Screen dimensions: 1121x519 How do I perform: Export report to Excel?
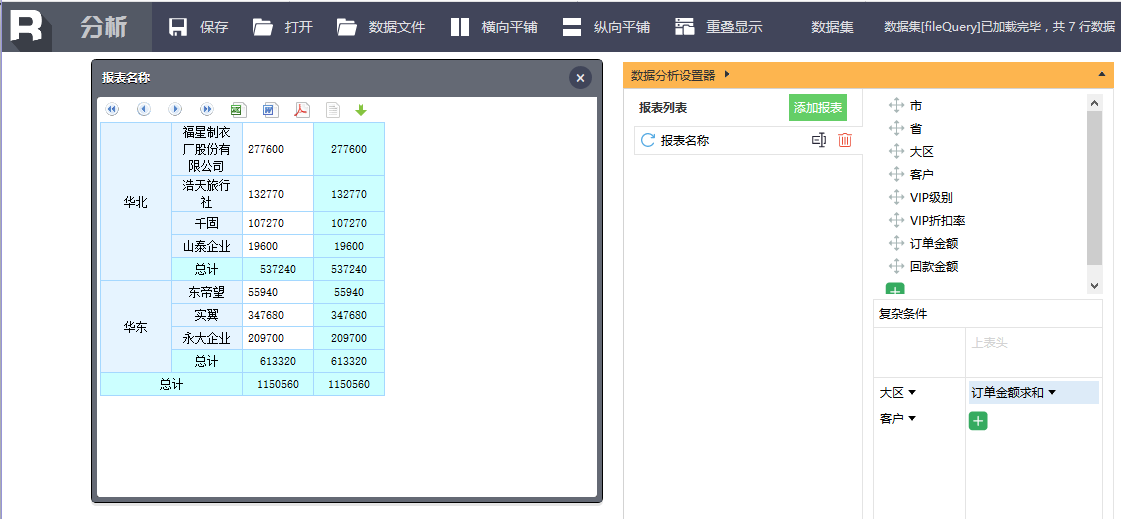(x=238, y=109)
